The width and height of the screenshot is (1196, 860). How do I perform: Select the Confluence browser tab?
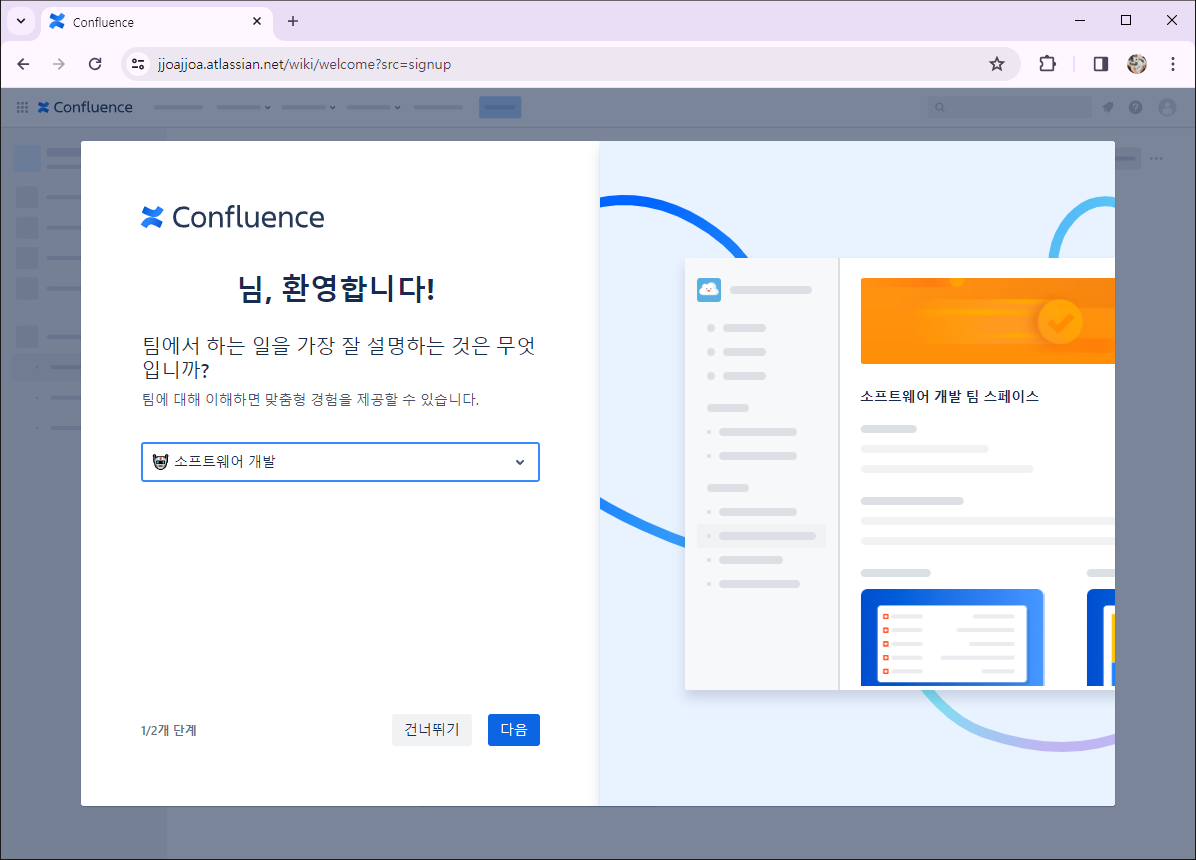(156, 22)
